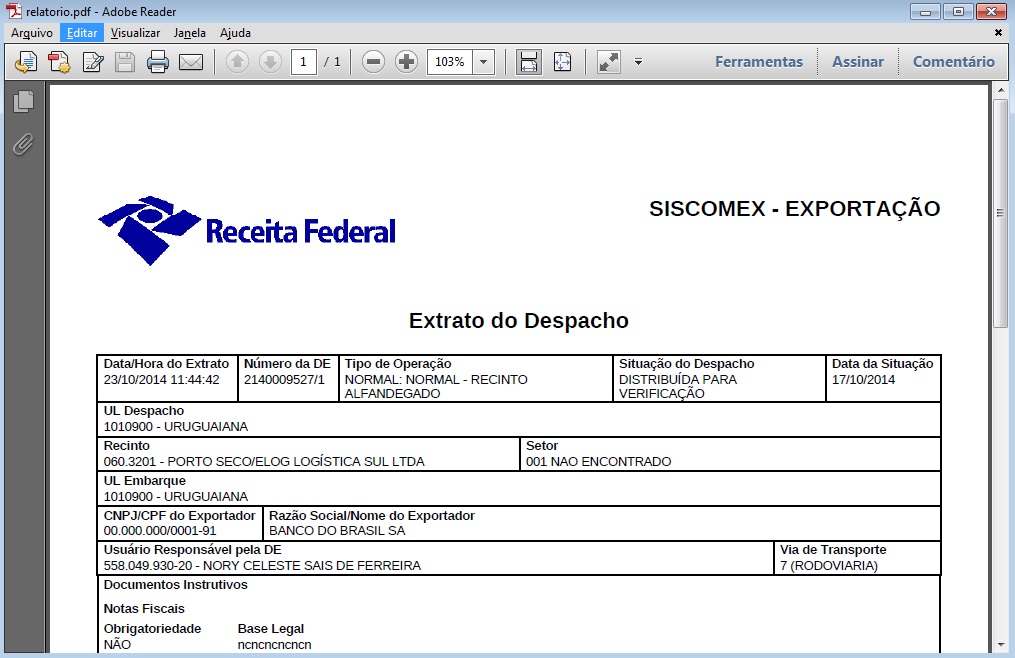Open the Ferramentas pane
Screen dimensions: 1015x658
(759, 62)
